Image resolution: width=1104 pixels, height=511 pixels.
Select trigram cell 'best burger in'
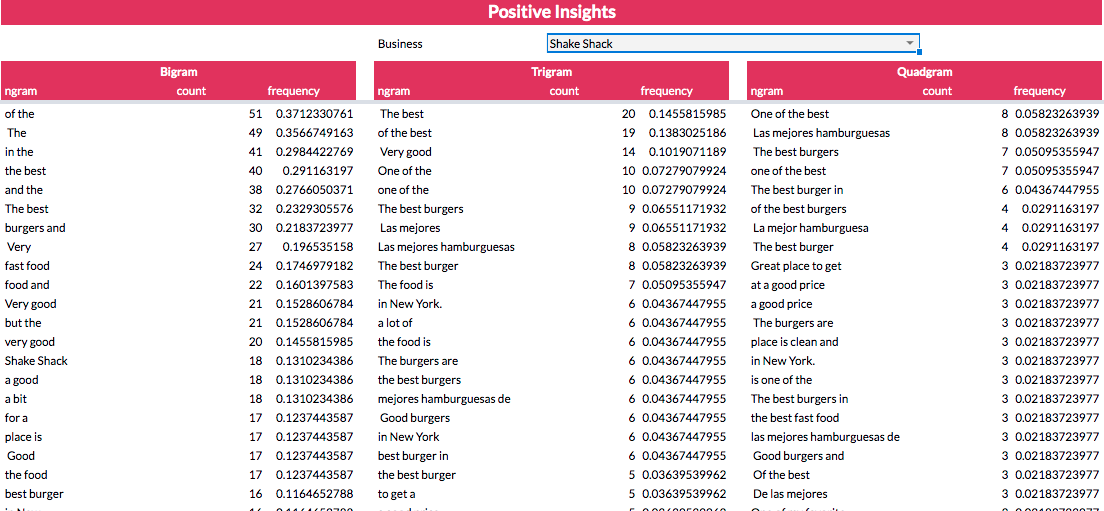pyautogui.click(x=413, y=456)
